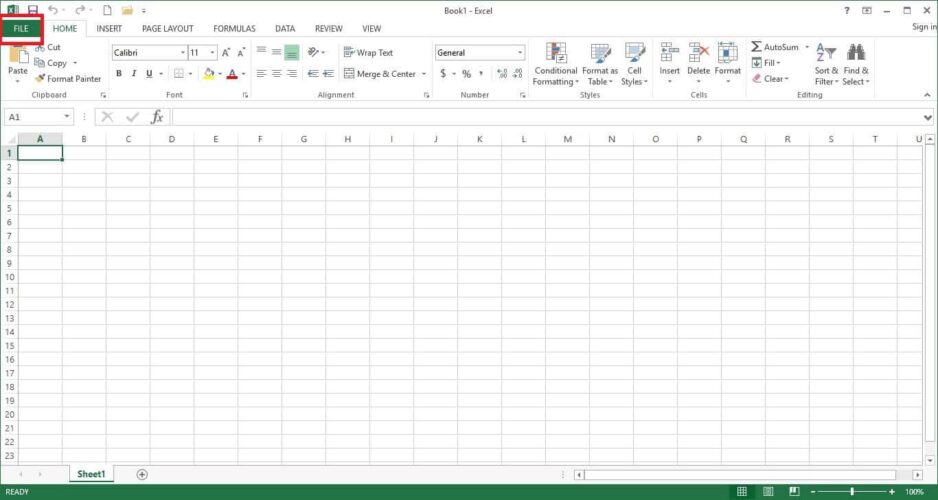Image resolution: width=938 pixels, height=500 pixels.
Task: Select column header D
Action: 172,139
